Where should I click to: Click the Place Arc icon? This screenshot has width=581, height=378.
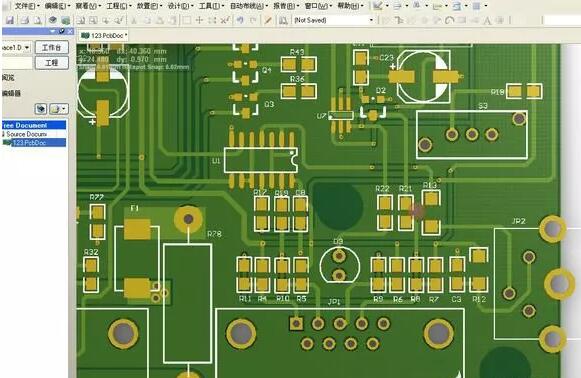pos(449,20)
